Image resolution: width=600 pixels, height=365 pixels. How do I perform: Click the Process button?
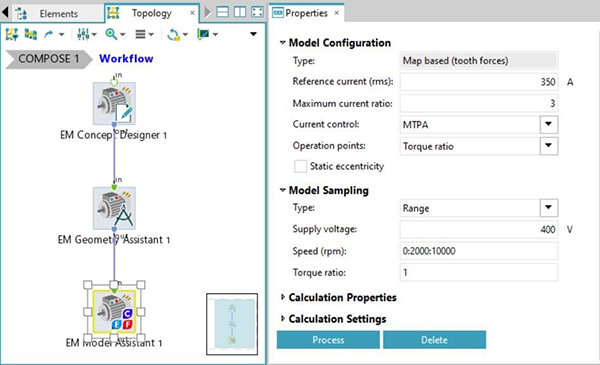pyautogui.click(x=328, y=340)
